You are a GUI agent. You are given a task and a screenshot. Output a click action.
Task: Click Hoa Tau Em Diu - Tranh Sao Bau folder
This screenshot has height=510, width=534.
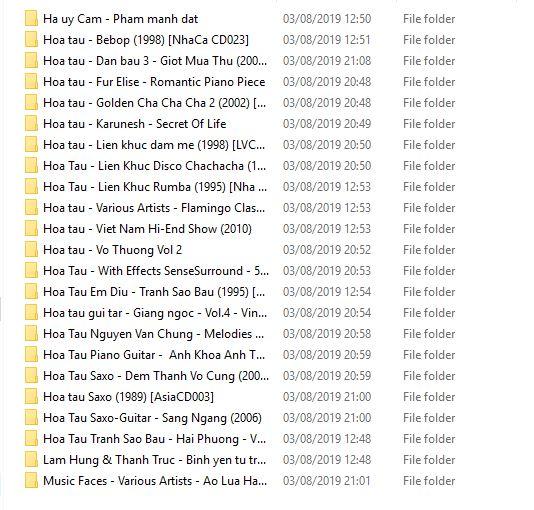pyautogui.click(x=154, y=292)
